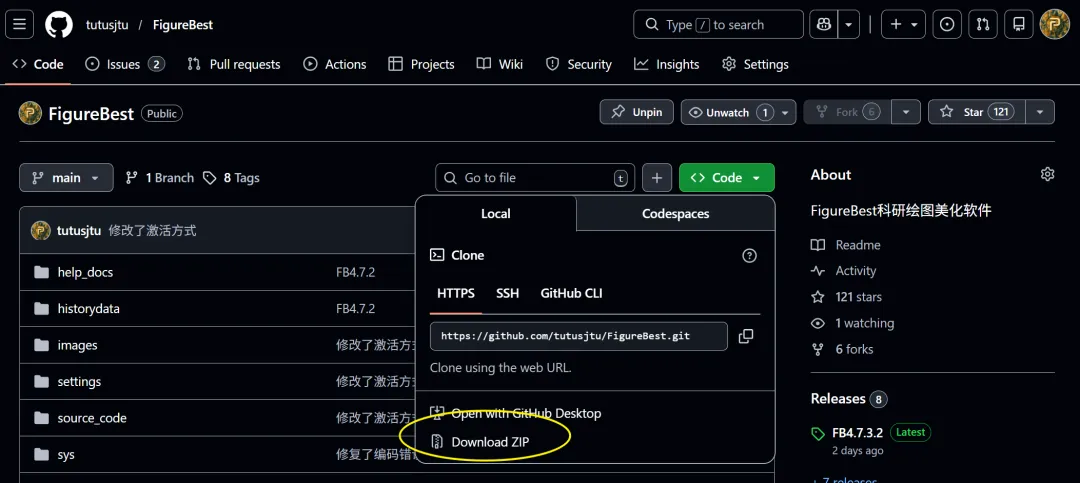
Task: Click the add file plus button
Action: [x=657, y=178]
